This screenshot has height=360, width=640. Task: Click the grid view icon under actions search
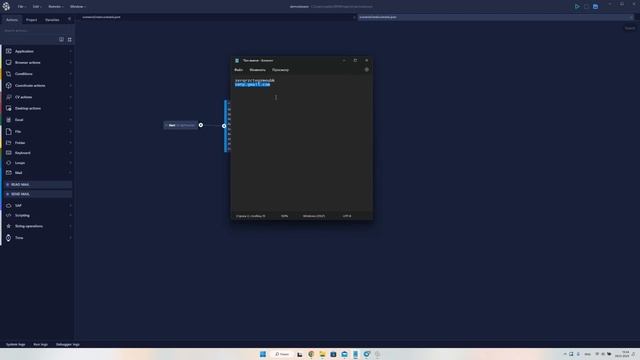click(x=69, y=40)
